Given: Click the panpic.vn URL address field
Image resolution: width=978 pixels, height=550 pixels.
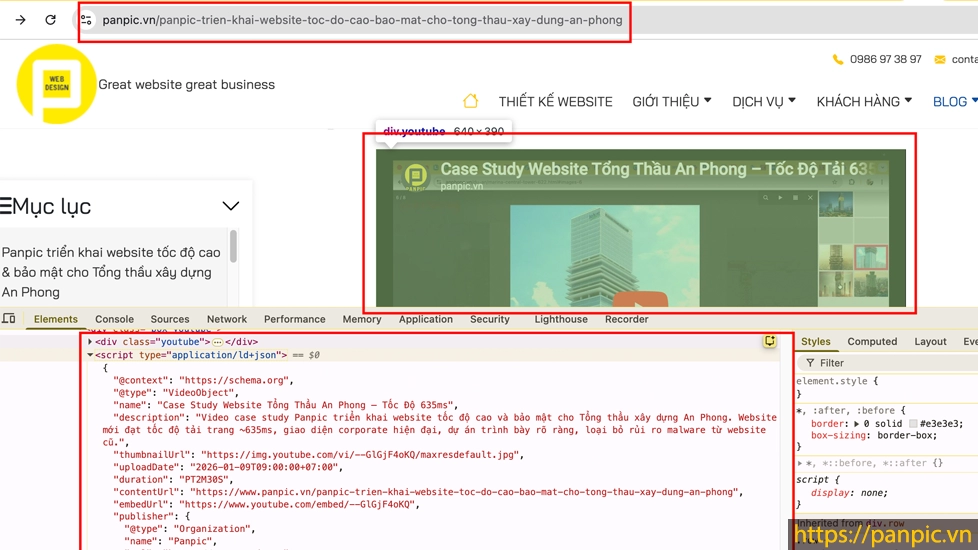Looking at the screenshot, I should click(x=362, y=20).
